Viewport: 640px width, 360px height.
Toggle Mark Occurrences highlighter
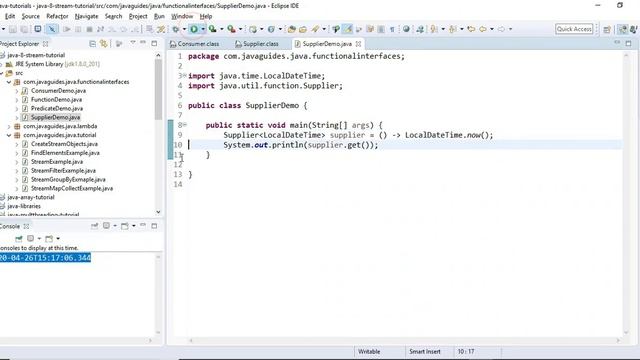coord(347,29)
